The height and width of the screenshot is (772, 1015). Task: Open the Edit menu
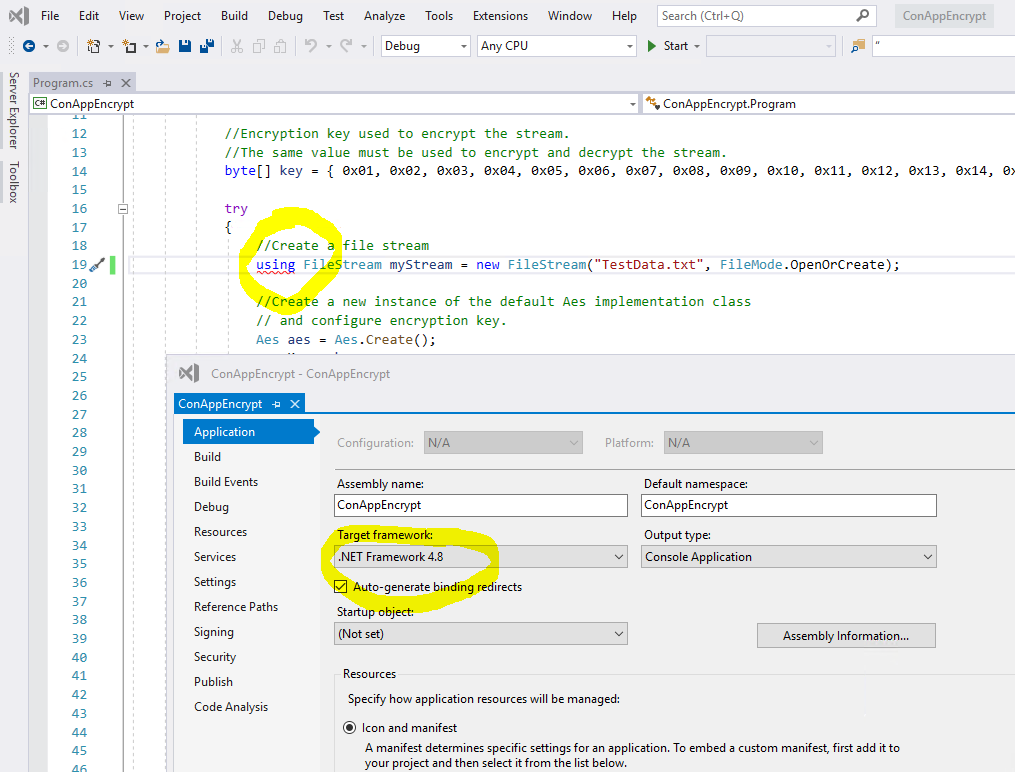point(89,16)
